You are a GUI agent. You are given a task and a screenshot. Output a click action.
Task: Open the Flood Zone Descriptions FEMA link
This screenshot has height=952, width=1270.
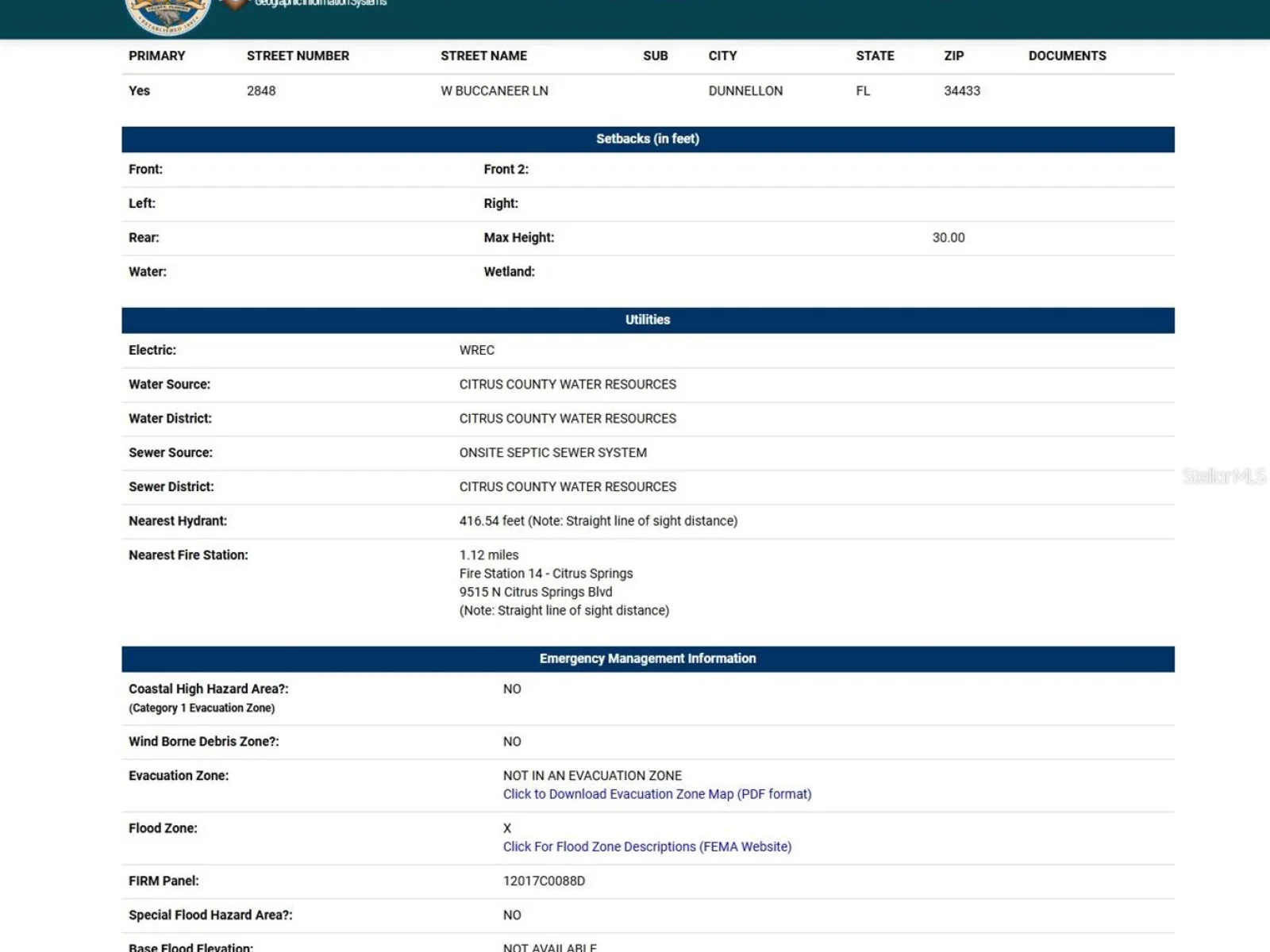coord(647,846)
